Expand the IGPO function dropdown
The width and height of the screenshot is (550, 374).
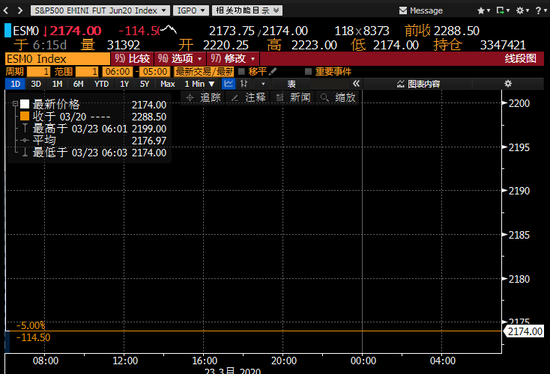191,11
